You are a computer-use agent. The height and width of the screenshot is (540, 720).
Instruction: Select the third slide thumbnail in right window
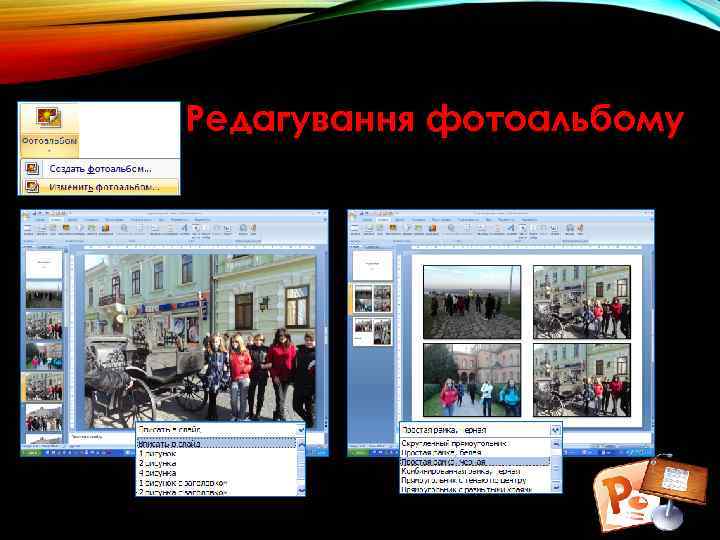tap(373, 332)
